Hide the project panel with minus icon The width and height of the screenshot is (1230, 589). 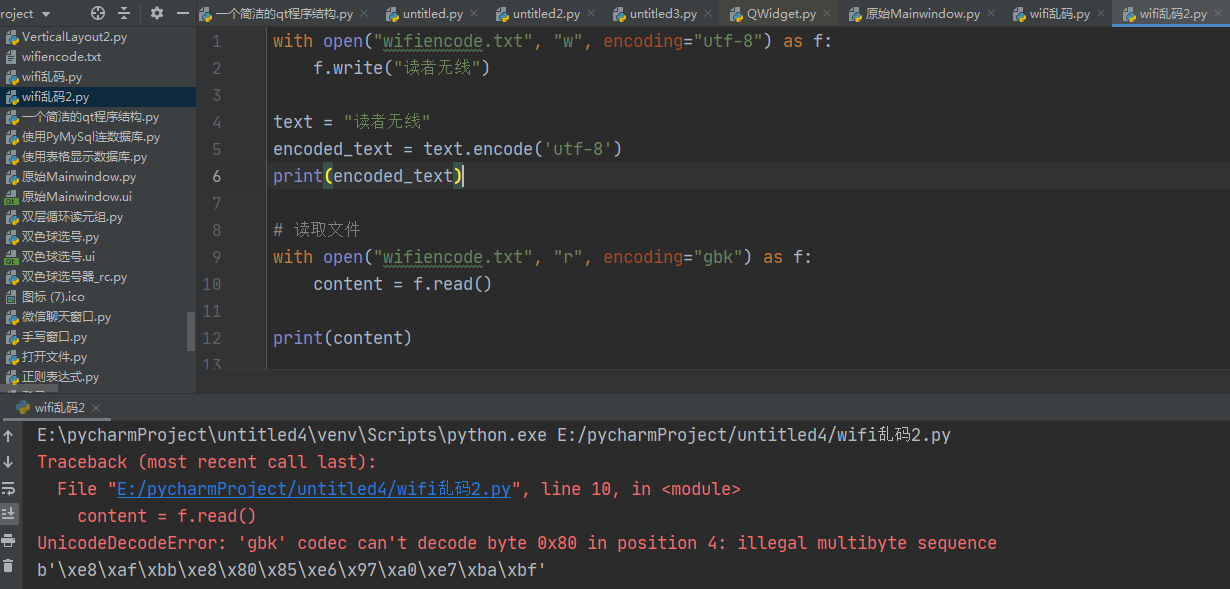coord(182,13)
